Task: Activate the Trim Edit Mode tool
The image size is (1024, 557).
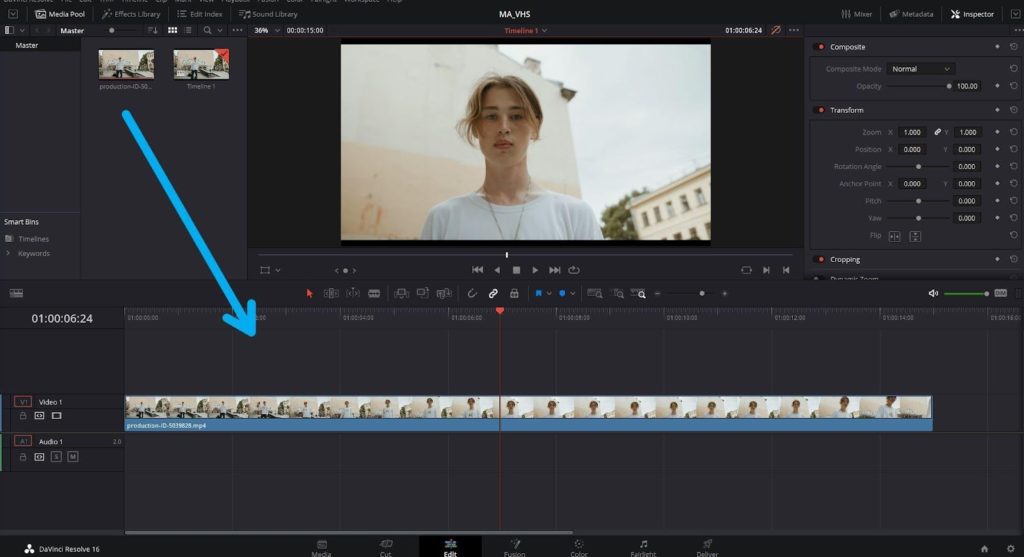Action: tap(331, 294)
